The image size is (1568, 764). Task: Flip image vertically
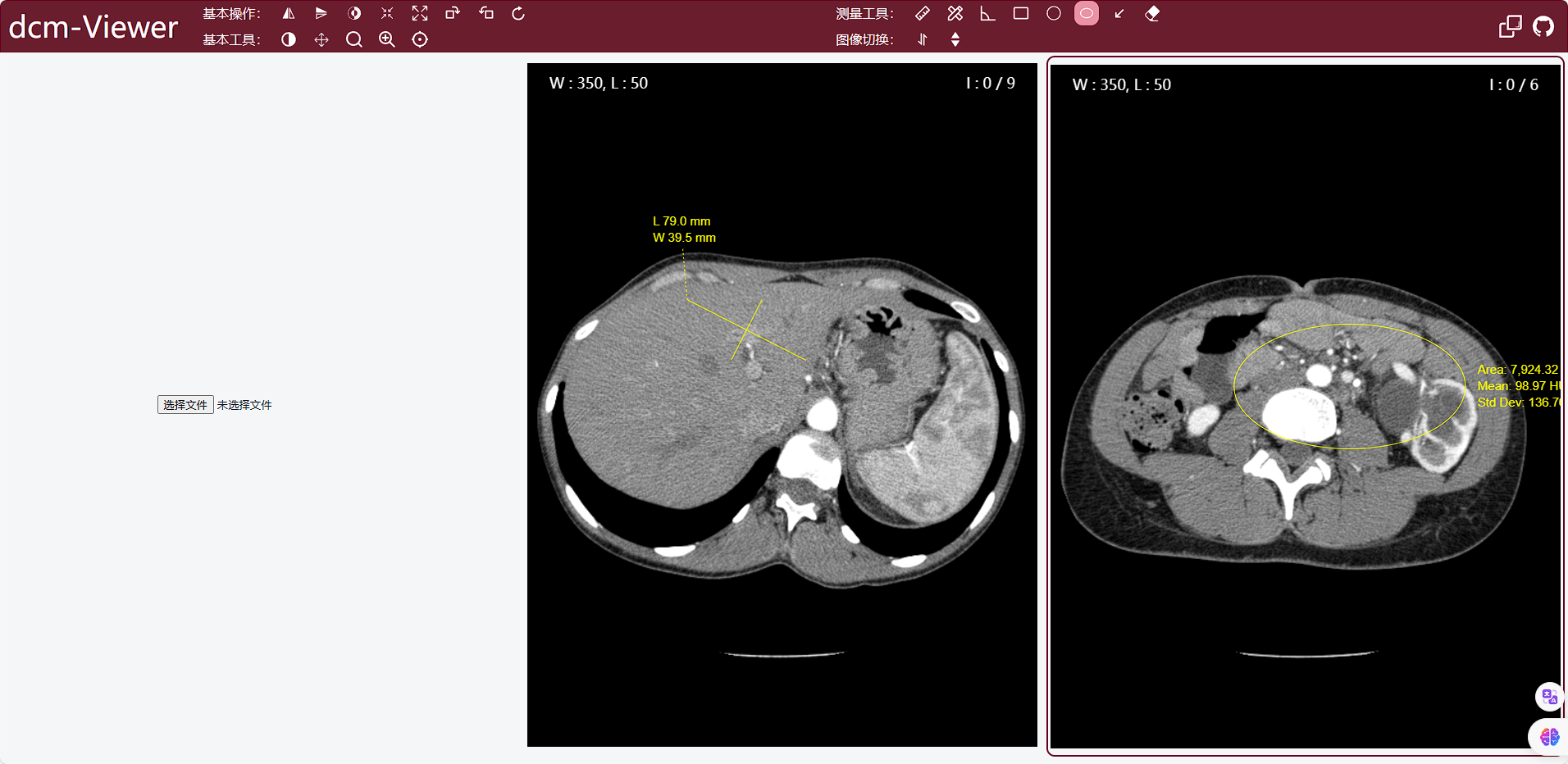(321, 13)
